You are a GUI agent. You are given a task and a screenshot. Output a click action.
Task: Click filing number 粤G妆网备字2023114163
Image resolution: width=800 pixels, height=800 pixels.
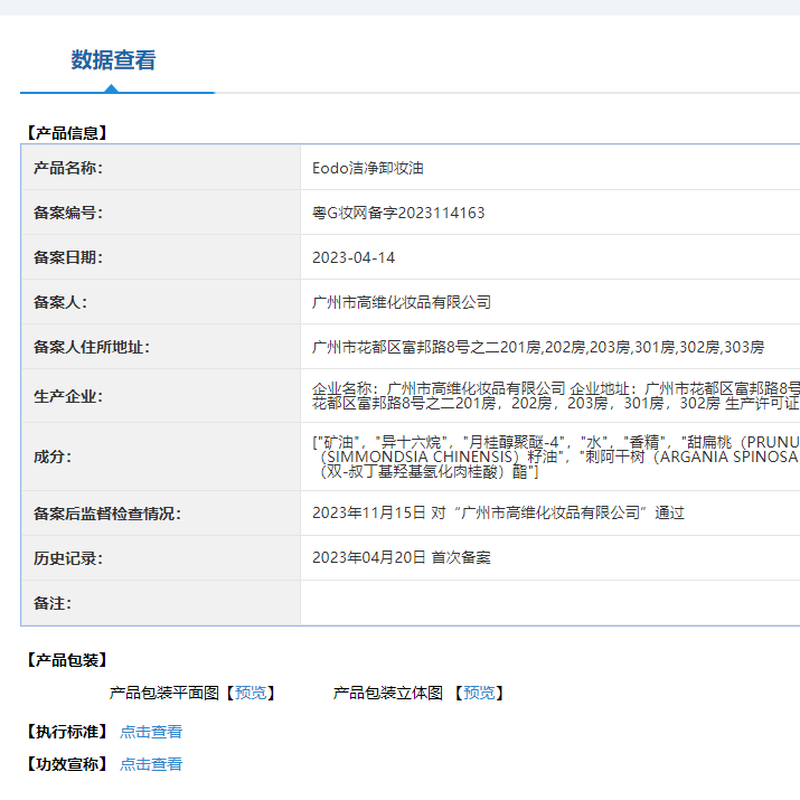click(x=398, y=213)
